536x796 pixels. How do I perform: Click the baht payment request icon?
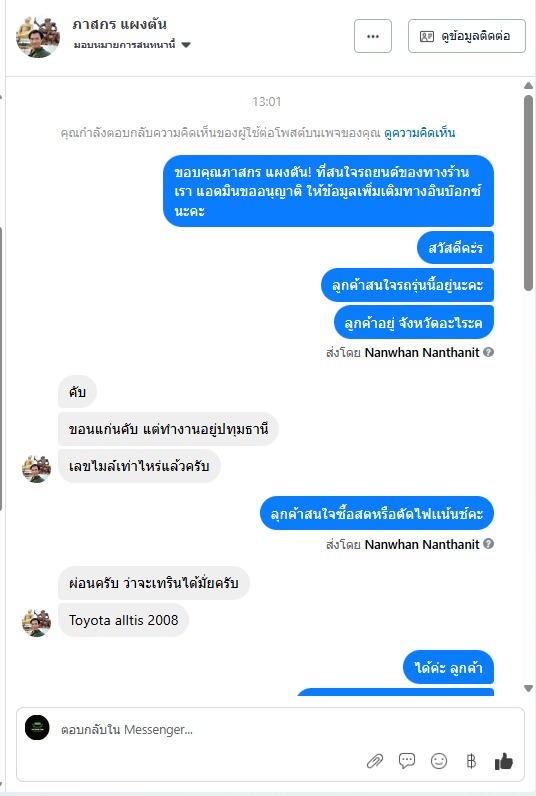tap(471, 761)
